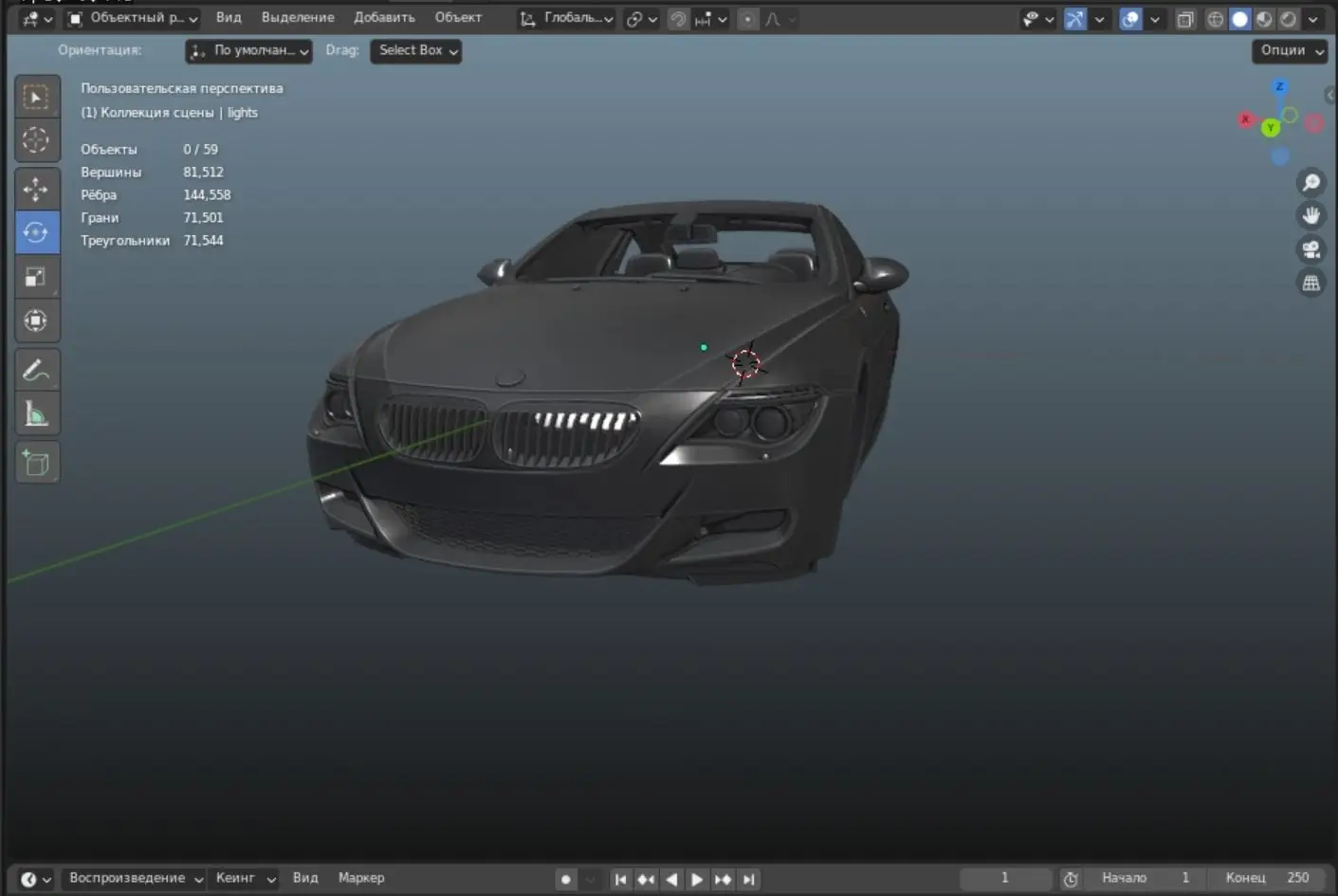The image size is (1338, 896).
Task: Toggle viewport overlays display
Action: pyautogui.click(x=1130, y=19)
